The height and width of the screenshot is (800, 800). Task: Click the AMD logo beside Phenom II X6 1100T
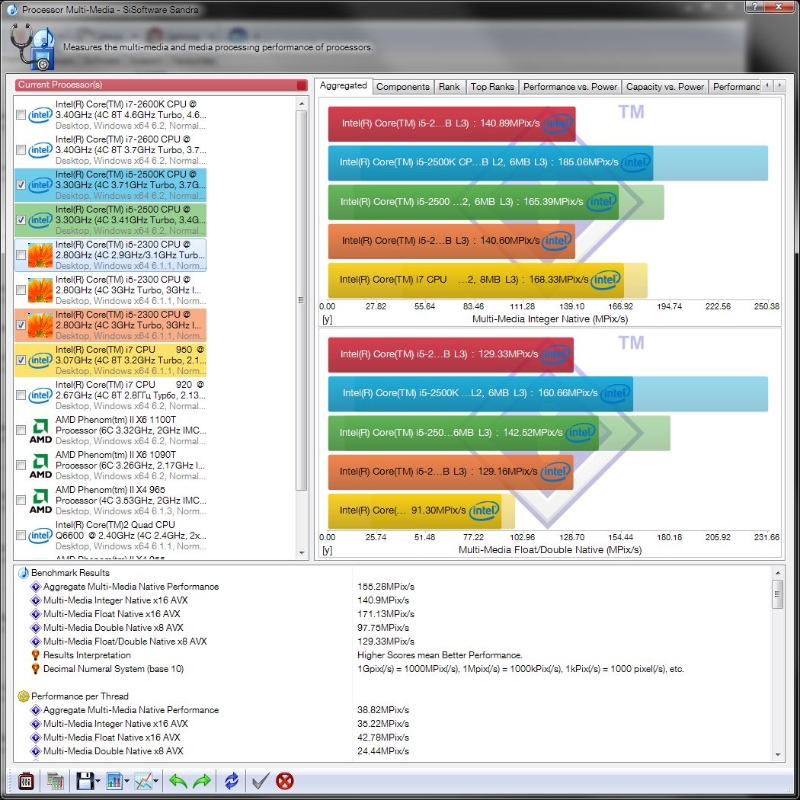[41, 431]
